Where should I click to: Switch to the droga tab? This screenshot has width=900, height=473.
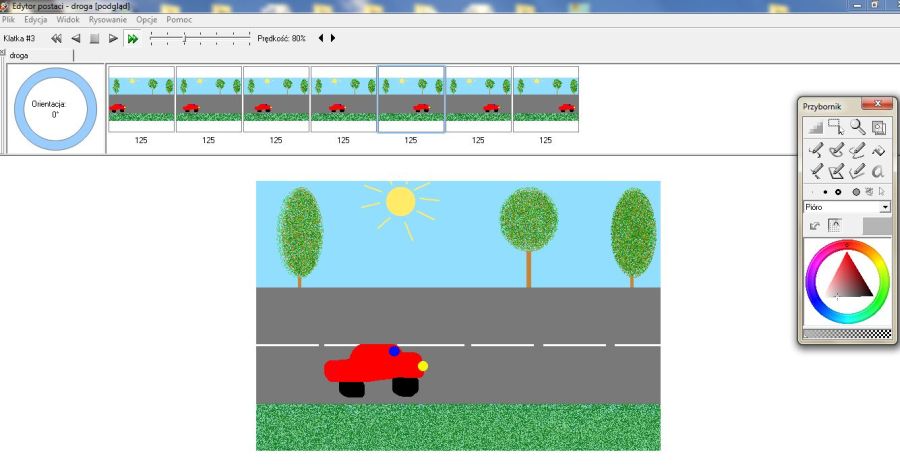[x=19, y=56]
